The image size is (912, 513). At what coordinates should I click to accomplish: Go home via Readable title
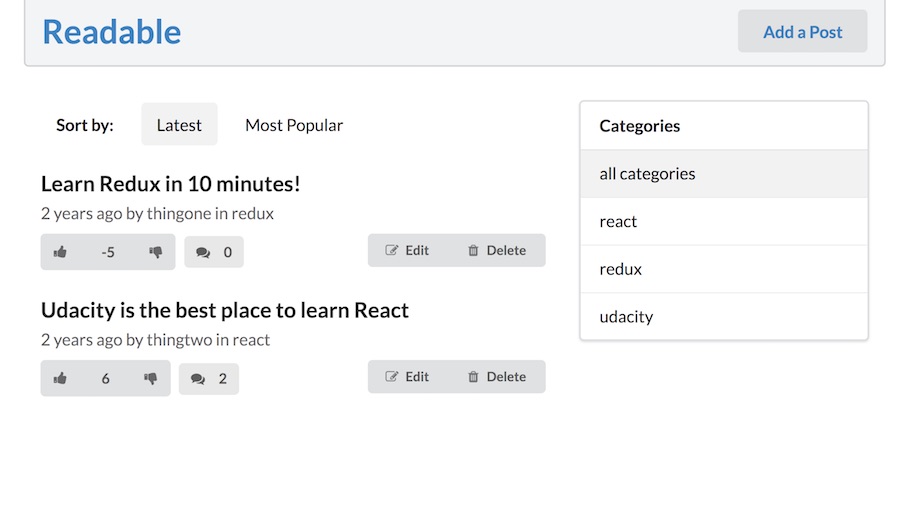pyautogui.click(x=111, y=32)
